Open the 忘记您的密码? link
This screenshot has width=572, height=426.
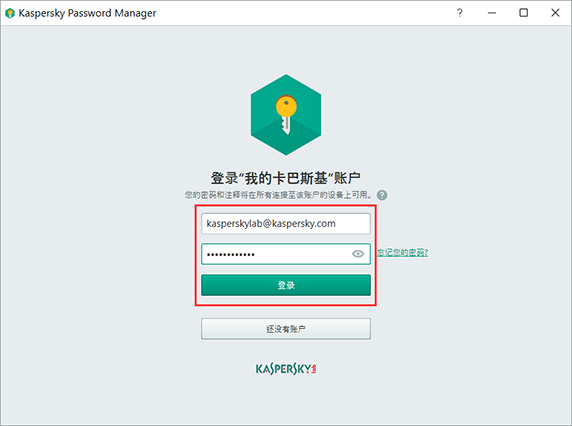[402, 252]
